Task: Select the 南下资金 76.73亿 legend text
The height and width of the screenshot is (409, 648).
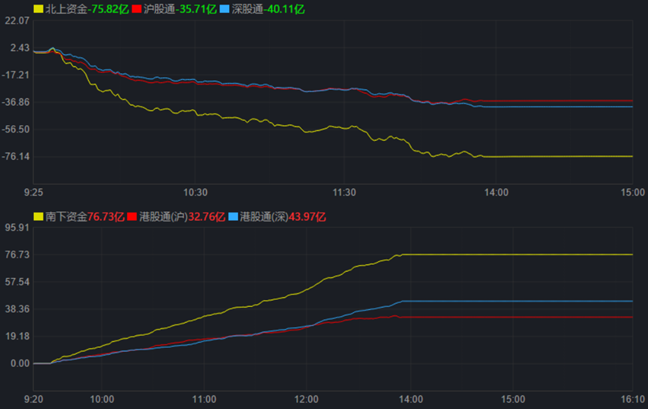Action: point(78,215)
